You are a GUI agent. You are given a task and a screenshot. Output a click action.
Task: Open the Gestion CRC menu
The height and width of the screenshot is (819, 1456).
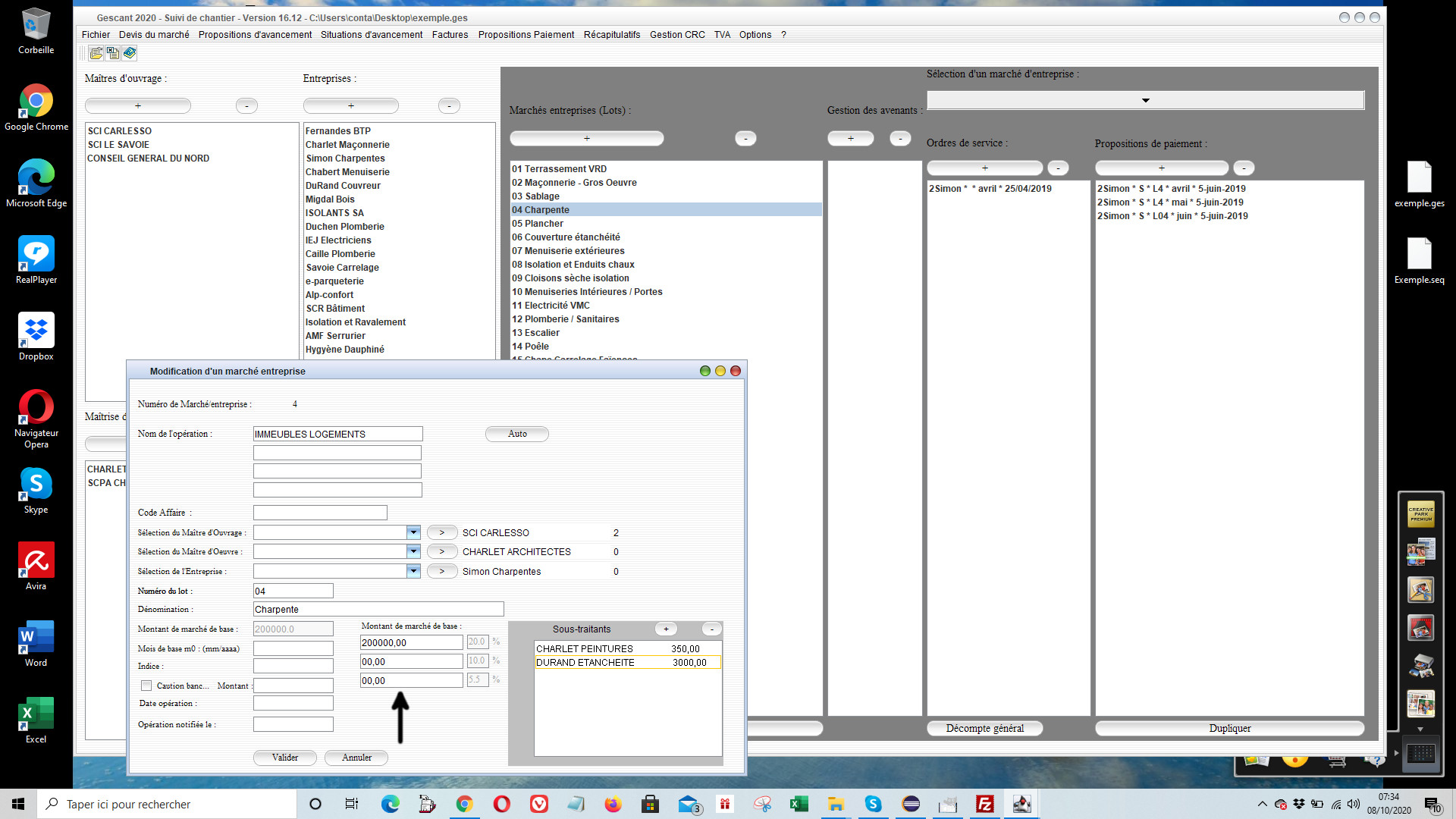(x=677, y=35)
